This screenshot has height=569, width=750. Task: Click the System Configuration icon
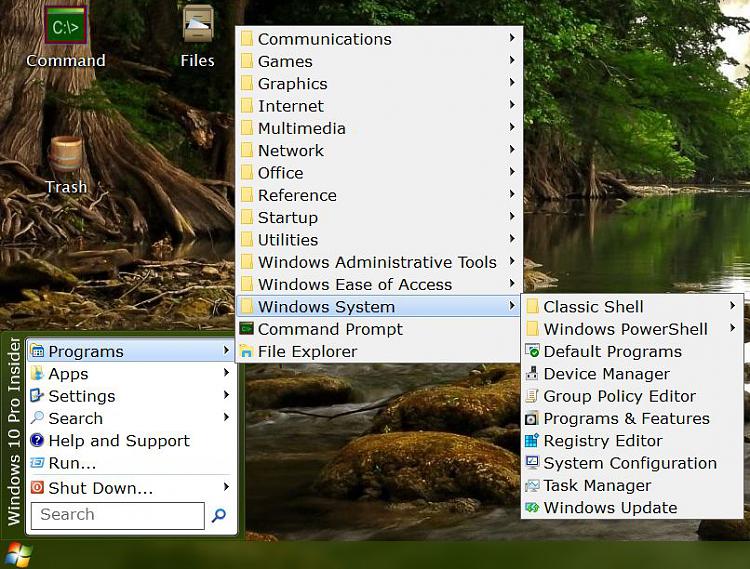click(532, 463)
